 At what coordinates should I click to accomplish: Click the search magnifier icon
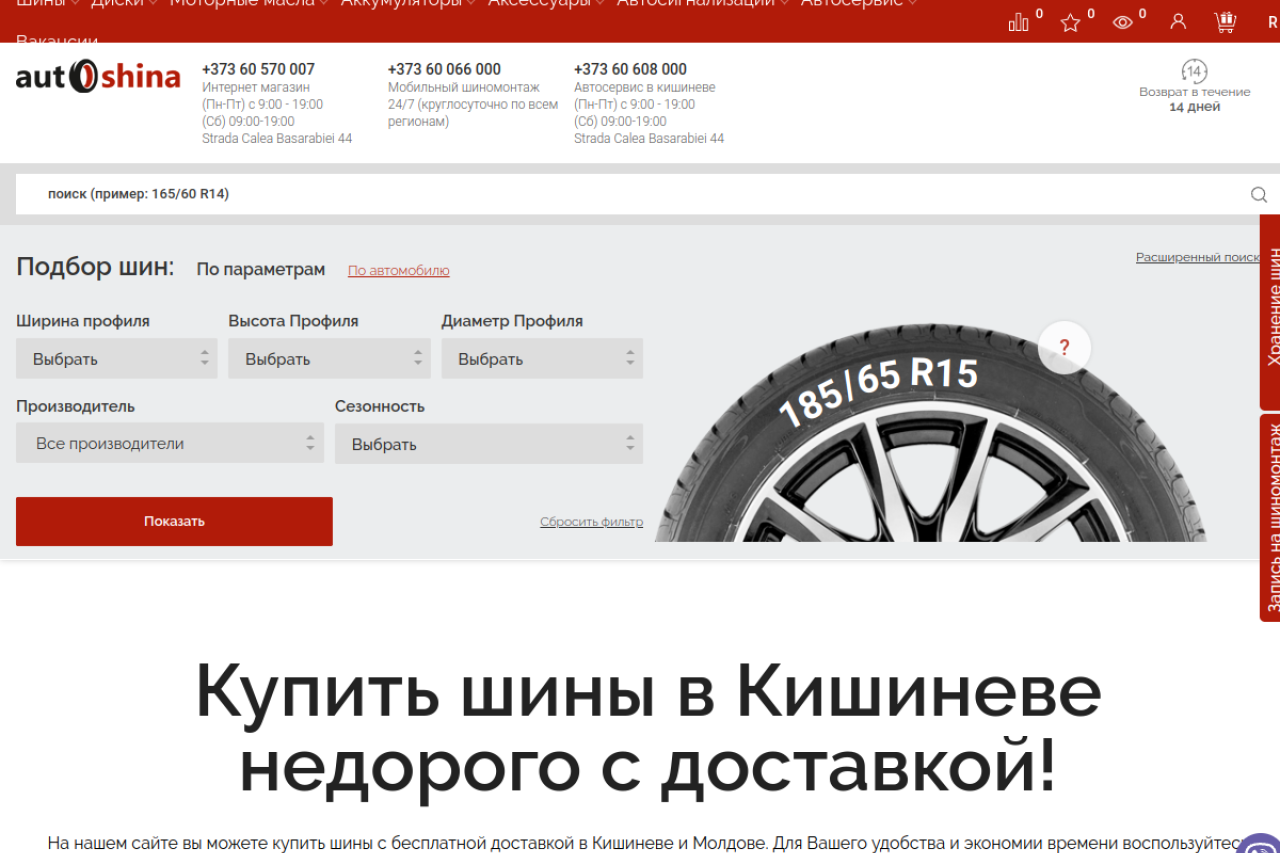[1259, 194]
